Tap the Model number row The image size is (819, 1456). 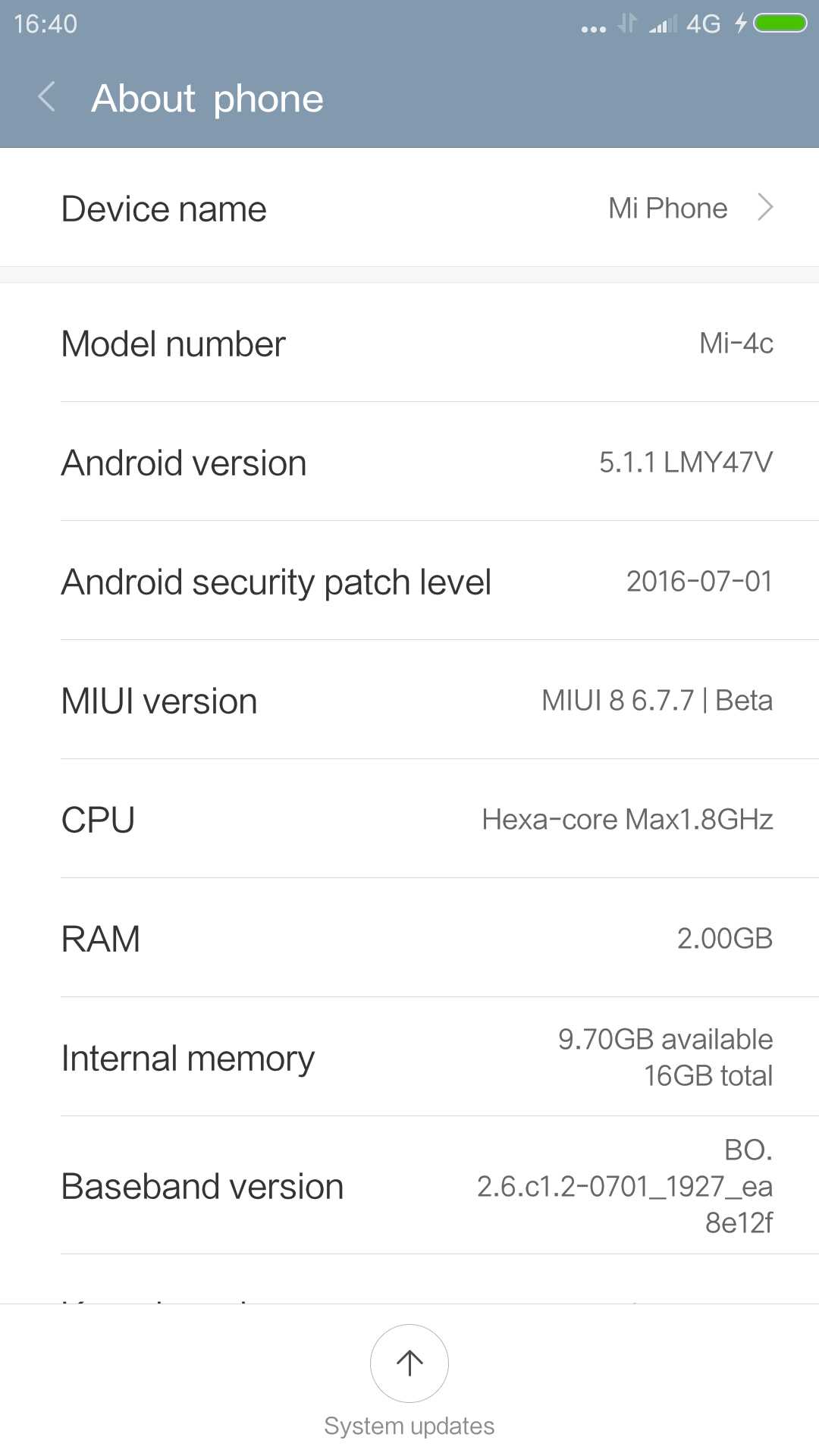(409, 344)
